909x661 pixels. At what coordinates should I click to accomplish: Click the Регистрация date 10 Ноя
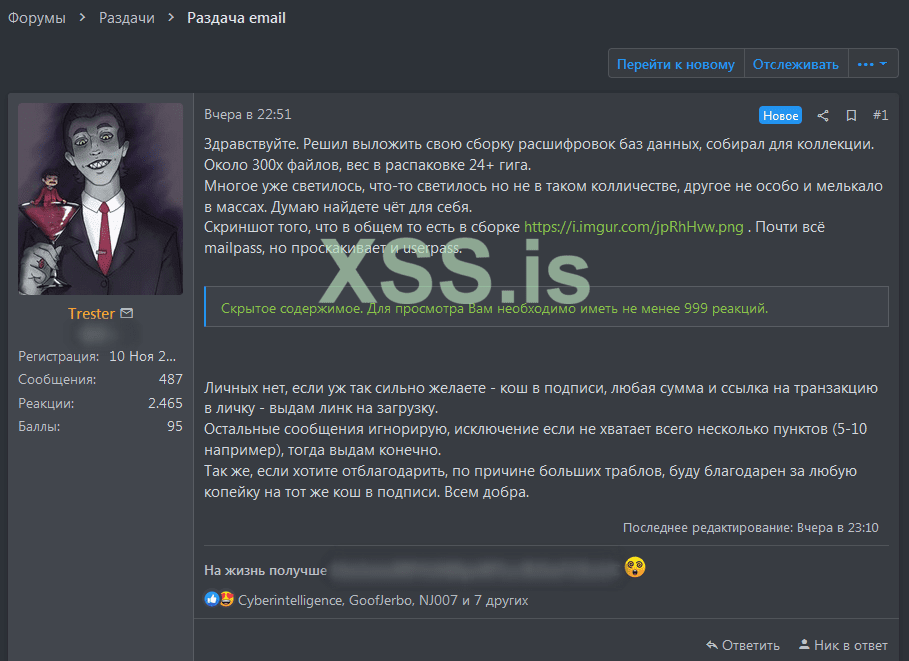pos(143,356)
